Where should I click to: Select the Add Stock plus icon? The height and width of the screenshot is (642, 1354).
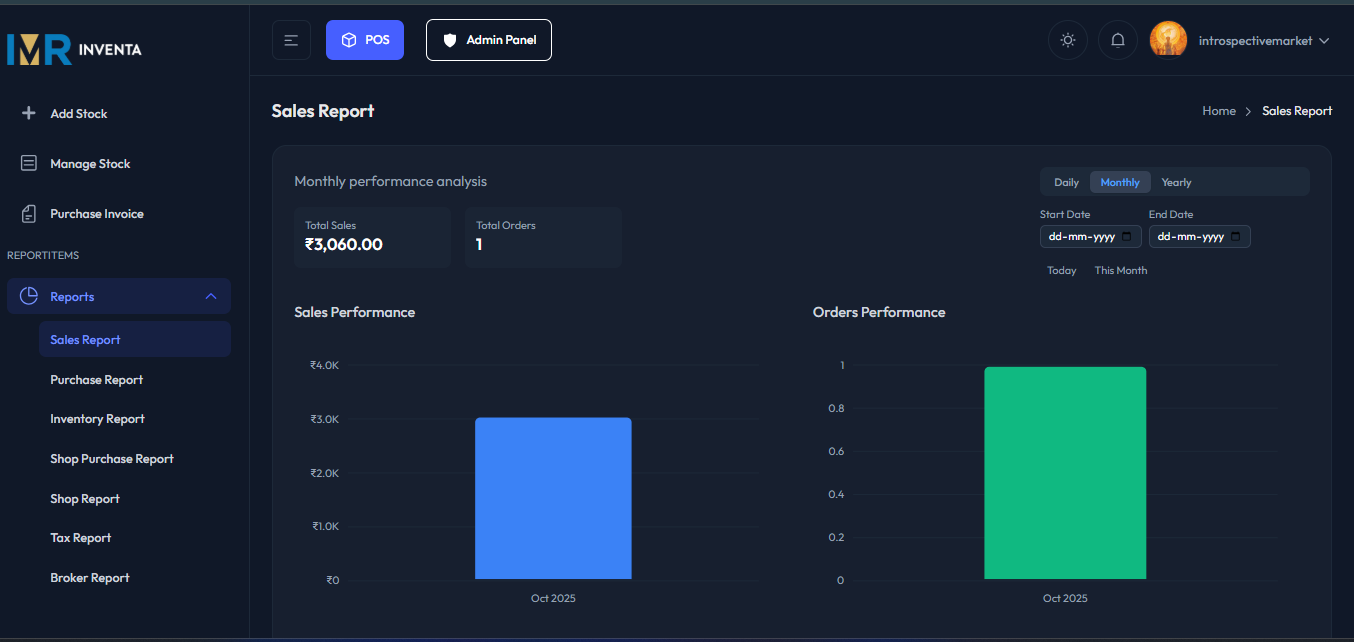29,113
